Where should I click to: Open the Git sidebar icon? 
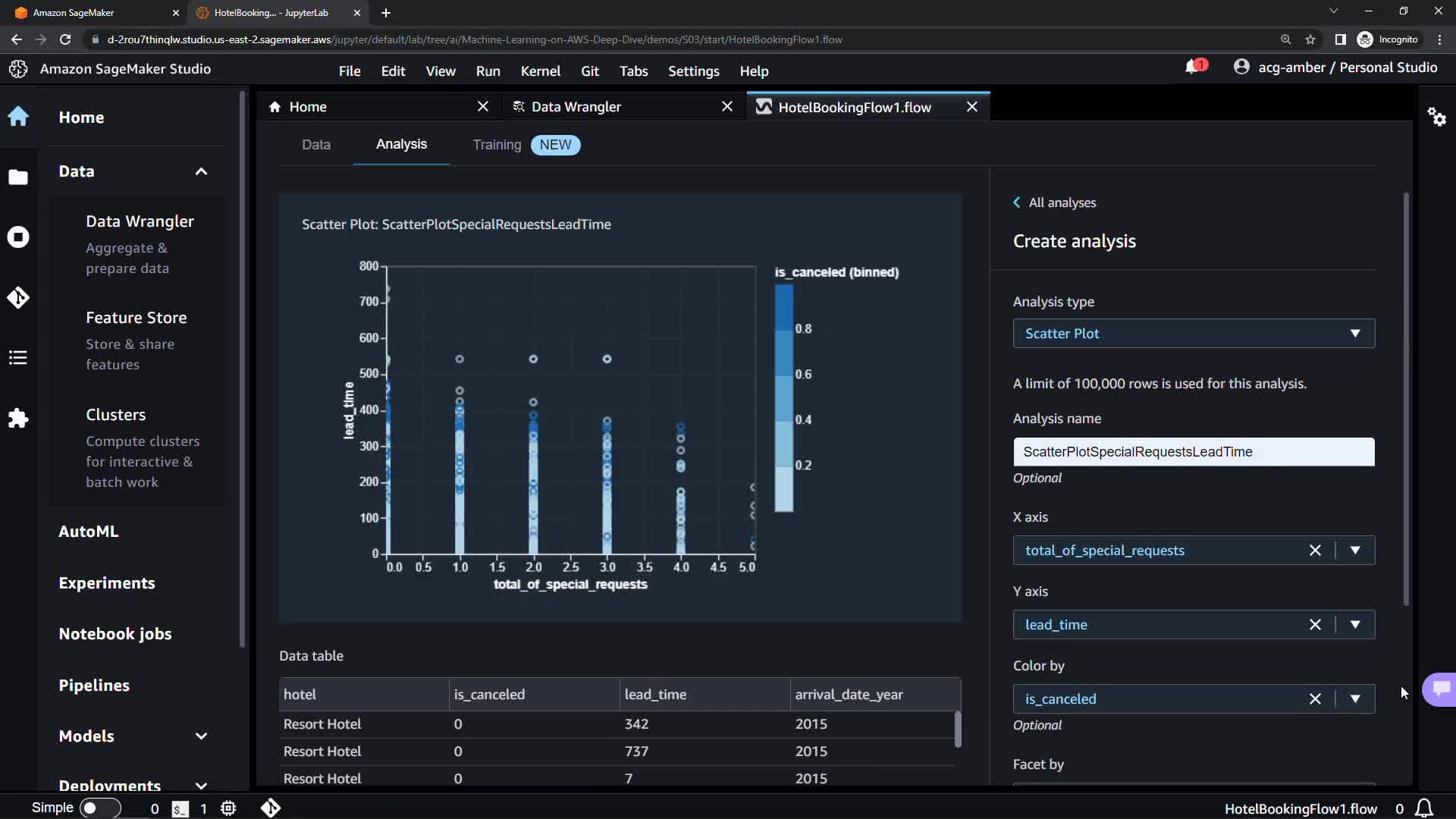point(18,297)
